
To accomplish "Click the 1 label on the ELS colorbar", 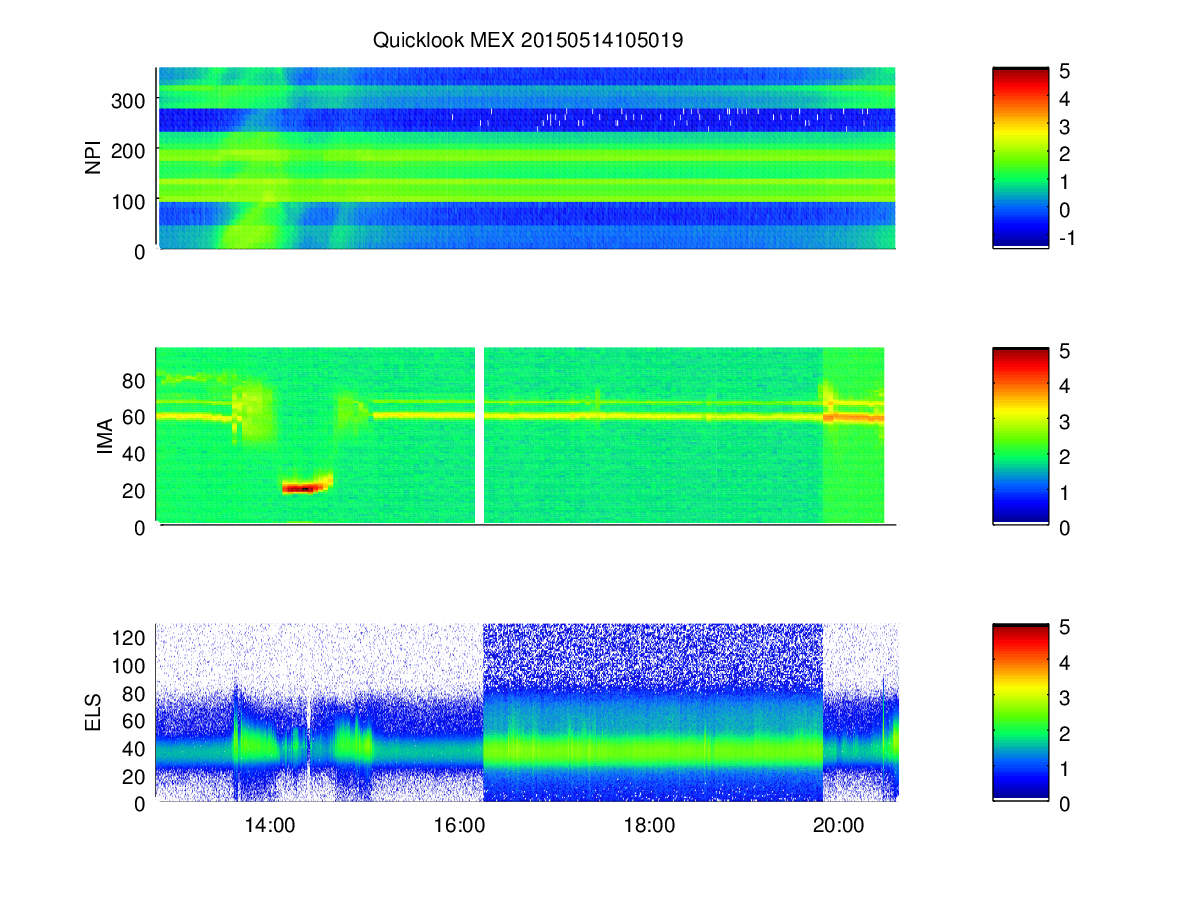I will click(1065, 768).
